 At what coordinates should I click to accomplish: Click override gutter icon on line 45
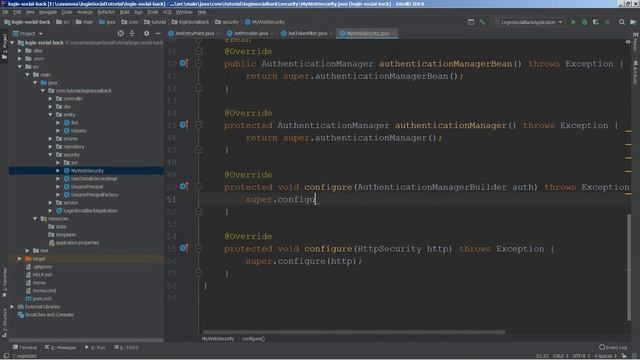(183, 125)
